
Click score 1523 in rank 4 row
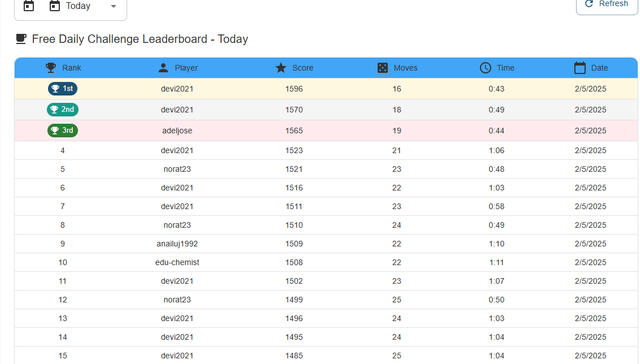coord(294,150)
